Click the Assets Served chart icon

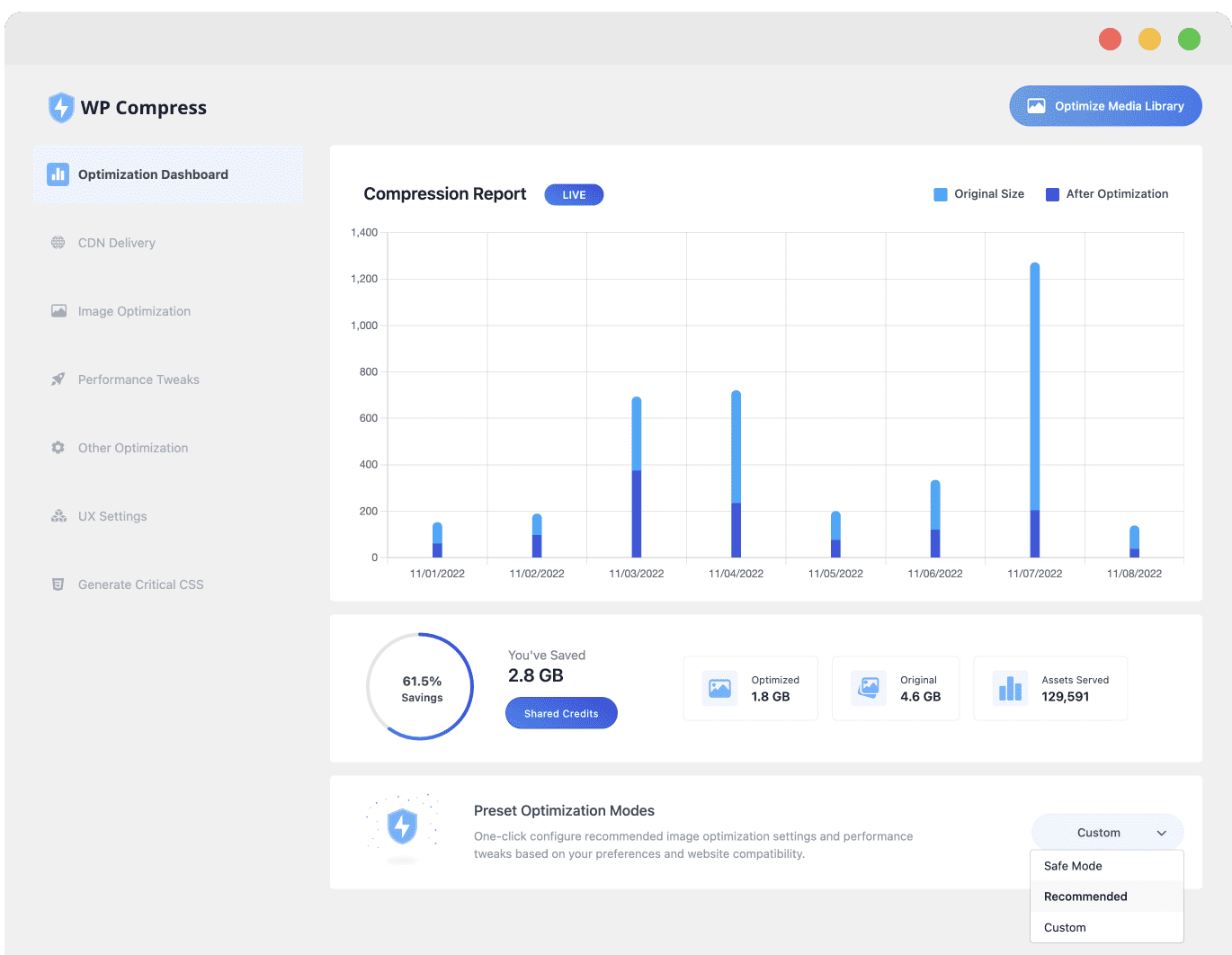click(1011, 689)
